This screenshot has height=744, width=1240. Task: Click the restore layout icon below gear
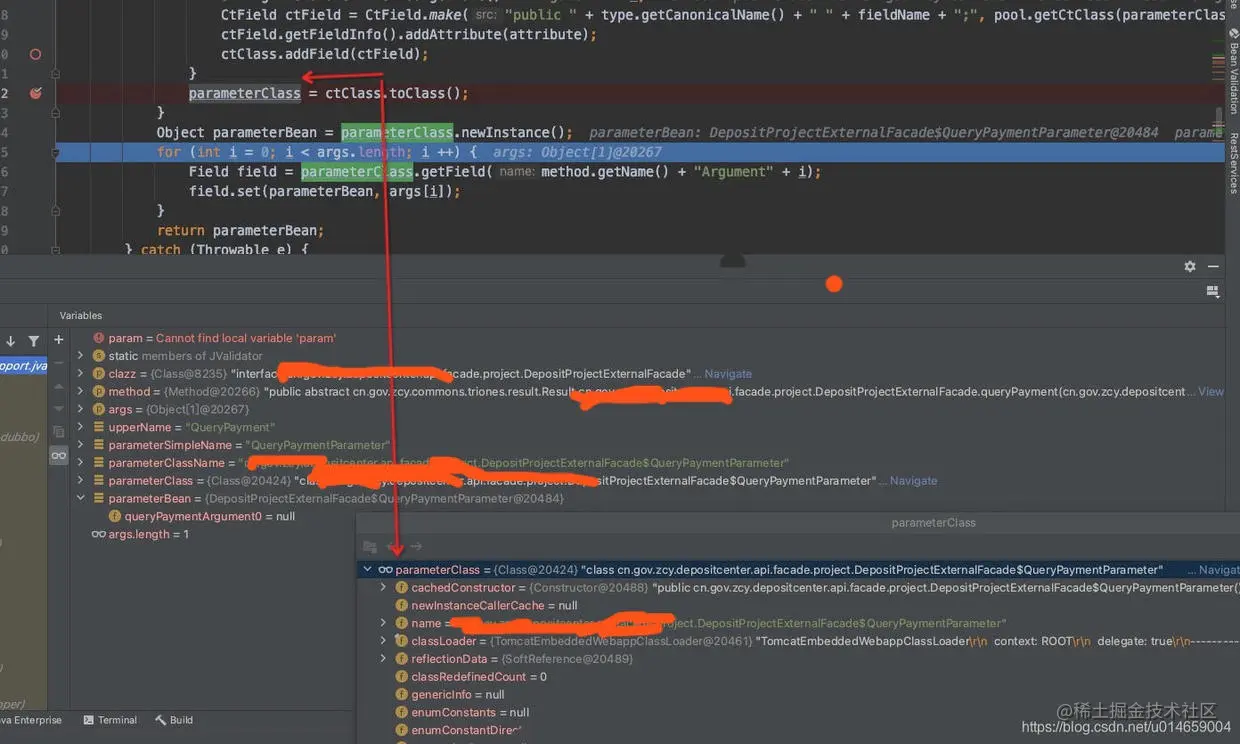coord(1213,291)
